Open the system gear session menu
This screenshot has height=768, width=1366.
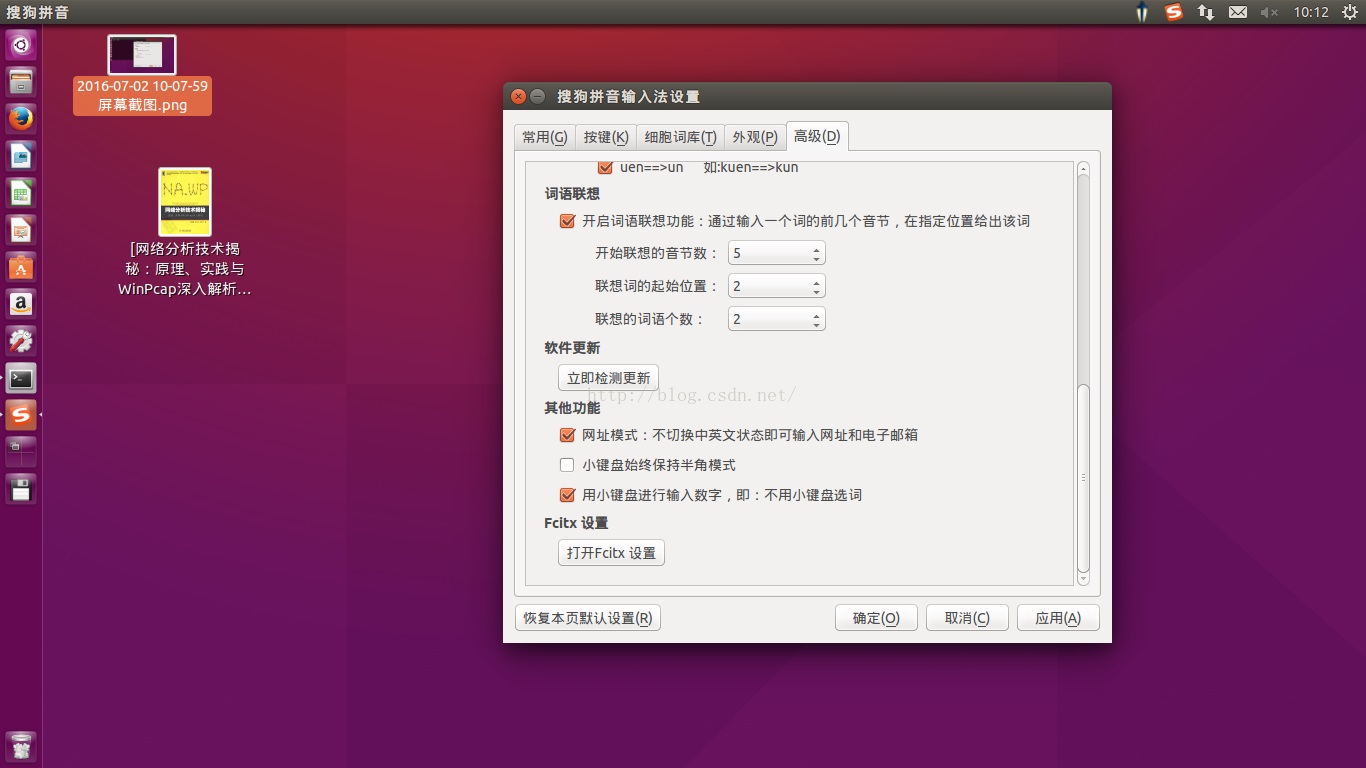1349,12
